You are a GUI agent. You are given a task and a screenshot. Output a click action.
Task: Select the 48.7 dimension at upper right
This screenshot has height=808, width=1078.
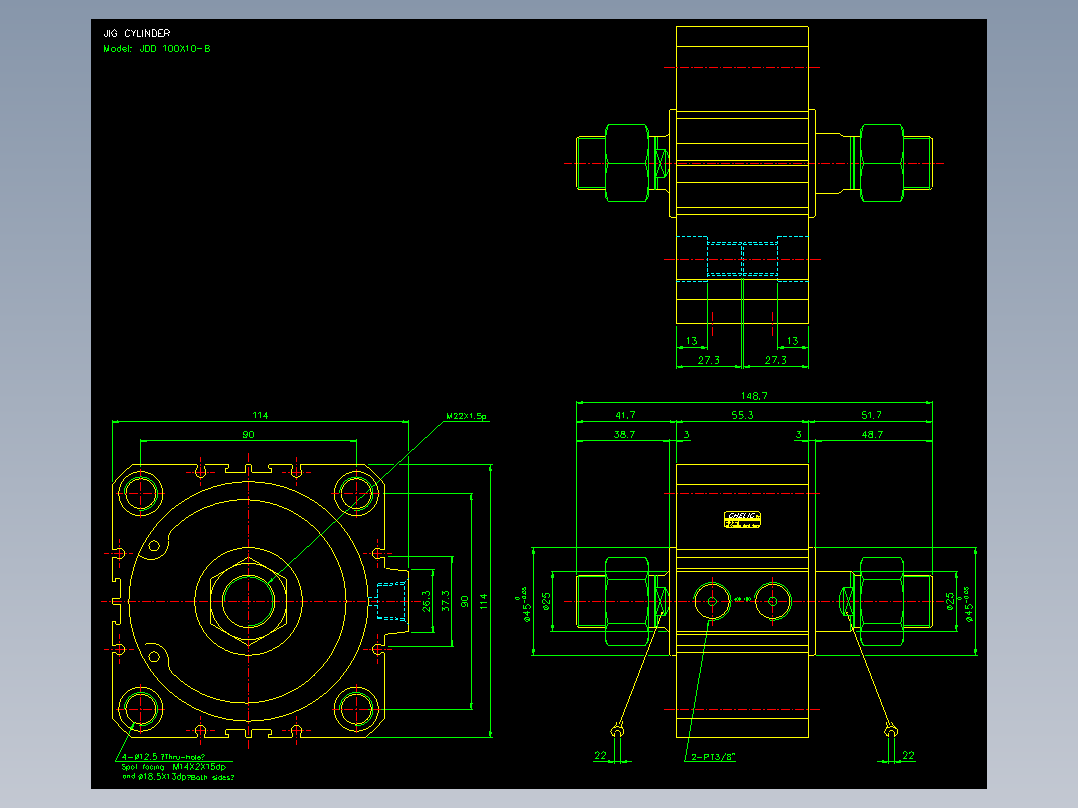pos(872,435)
